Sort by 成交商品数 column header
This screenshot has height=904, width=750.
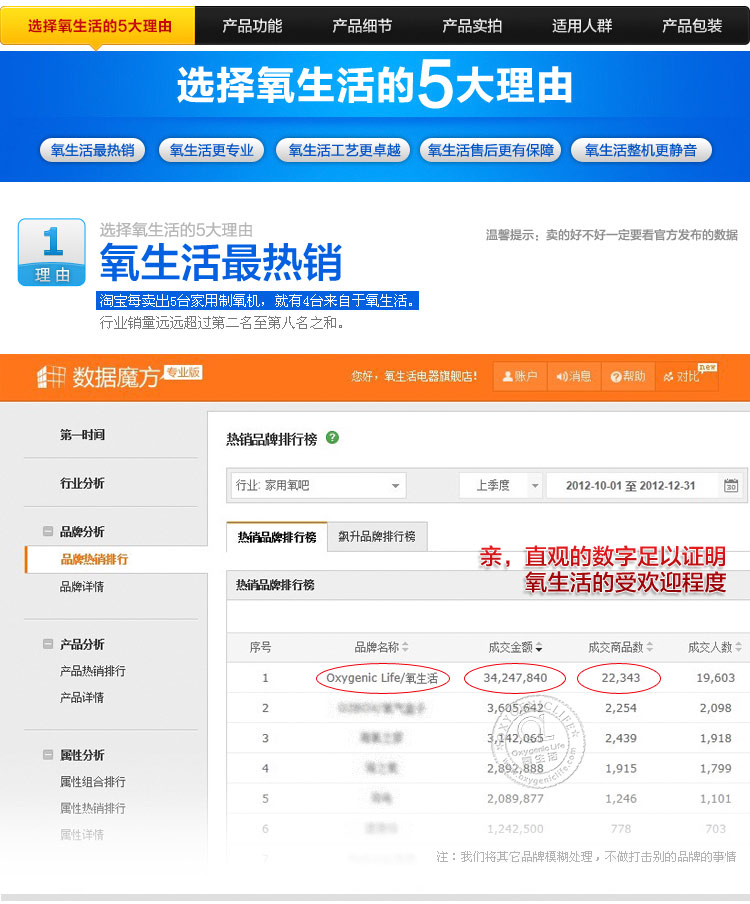point(620,647)
